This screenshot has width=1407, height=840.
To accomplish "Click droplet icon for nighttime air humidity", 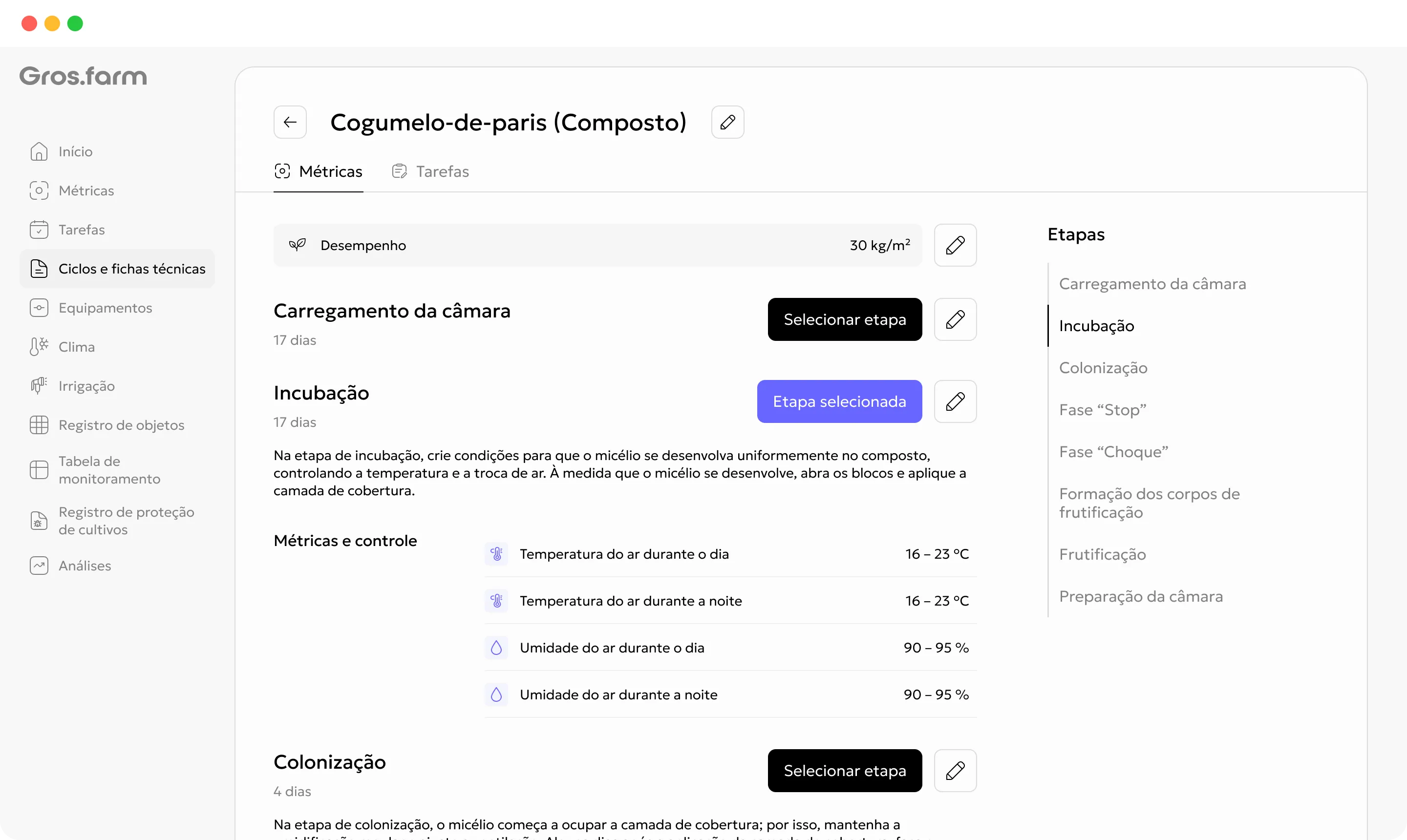I will pyautogui.click(x=496, y=694).
